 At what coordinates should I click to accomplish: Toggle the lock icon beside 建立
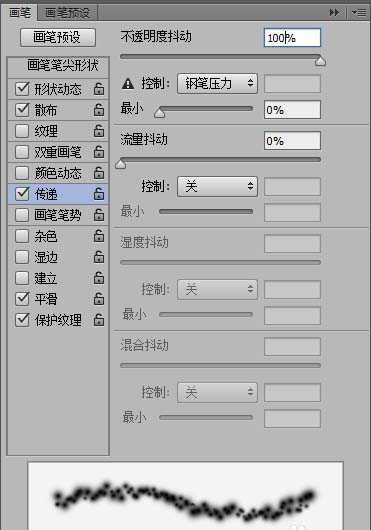click(x=99, y=278)
